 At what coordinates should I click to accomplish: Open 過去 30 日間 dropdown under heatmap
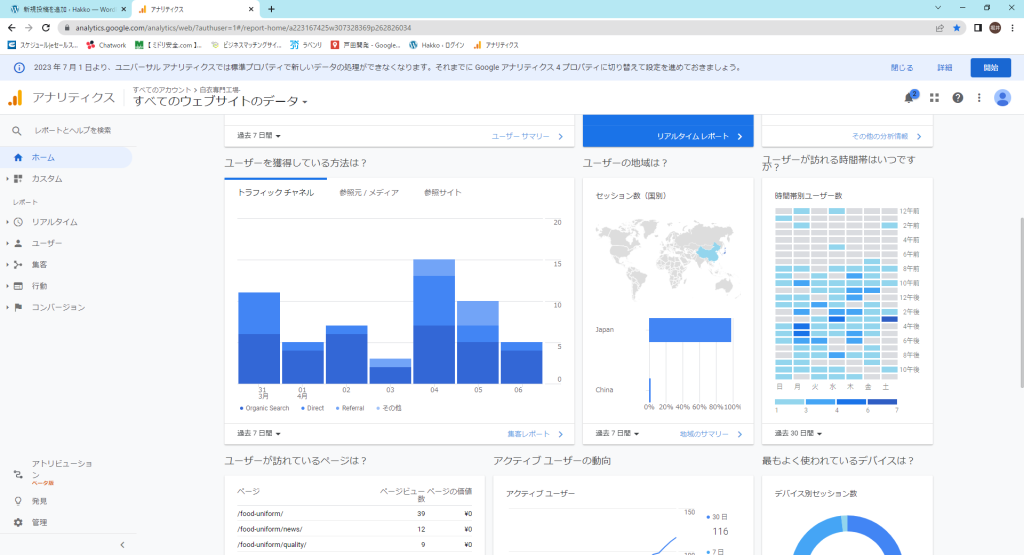click(798, 434)
